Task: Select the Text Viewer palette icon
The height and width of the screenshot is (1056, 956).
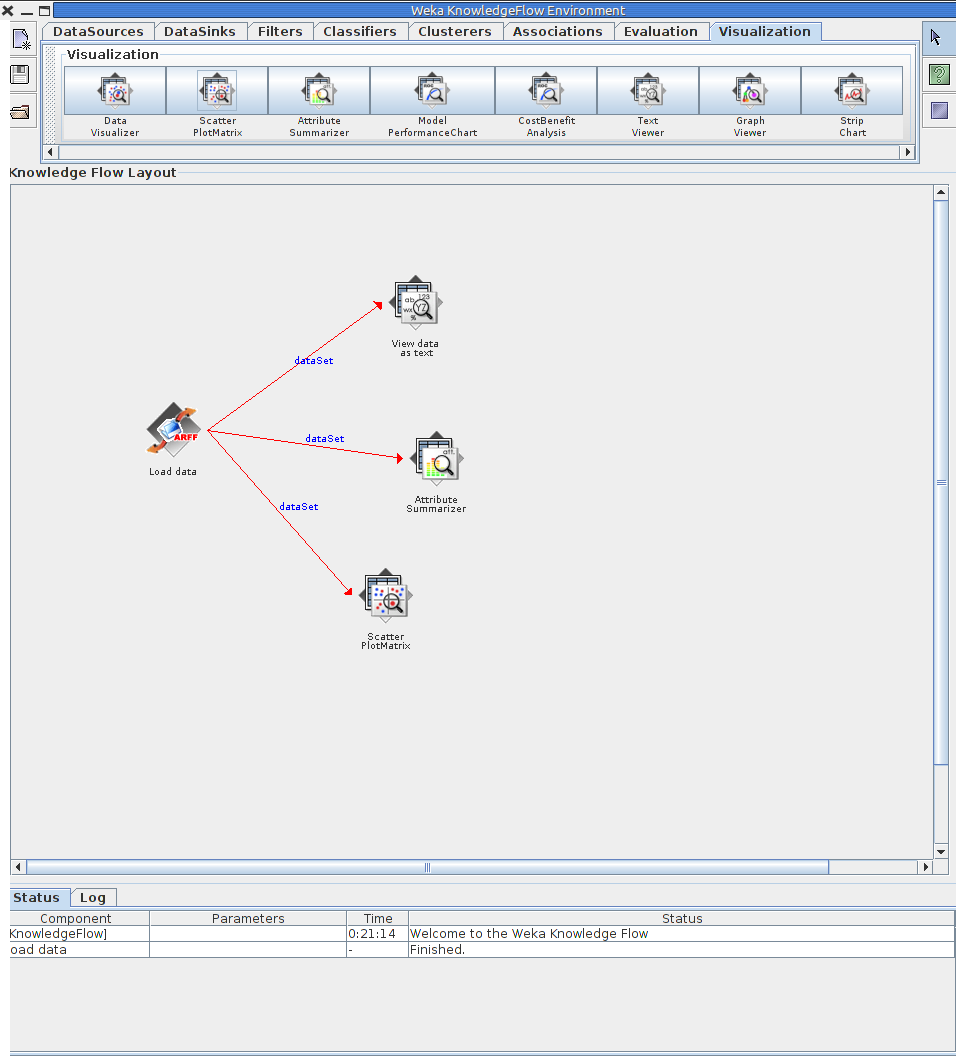Action: [x=648, y=92]
